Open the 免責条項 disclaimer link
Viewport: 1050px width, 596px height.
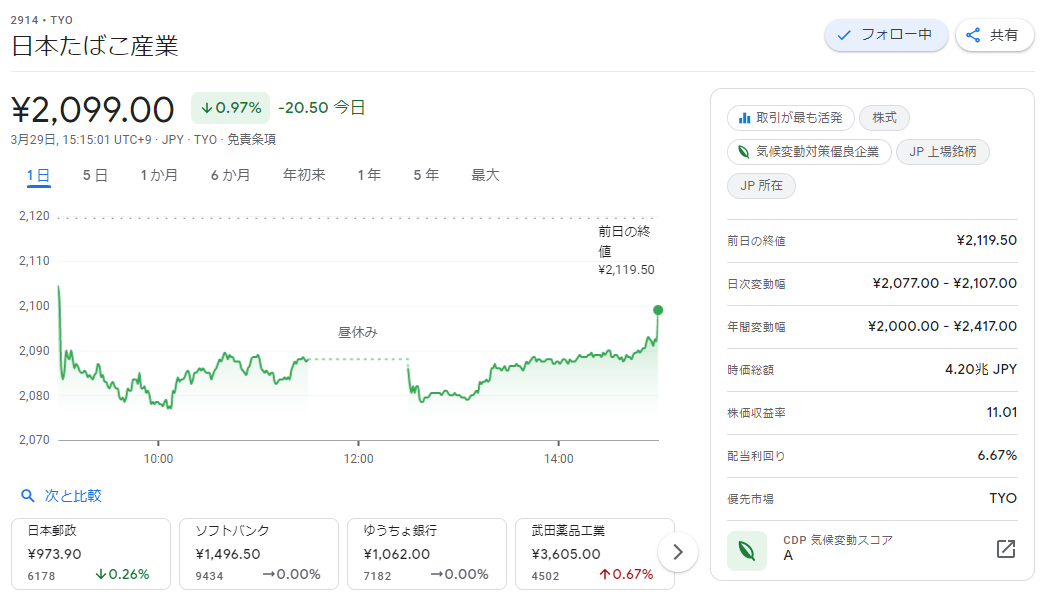tap(251, 139)
